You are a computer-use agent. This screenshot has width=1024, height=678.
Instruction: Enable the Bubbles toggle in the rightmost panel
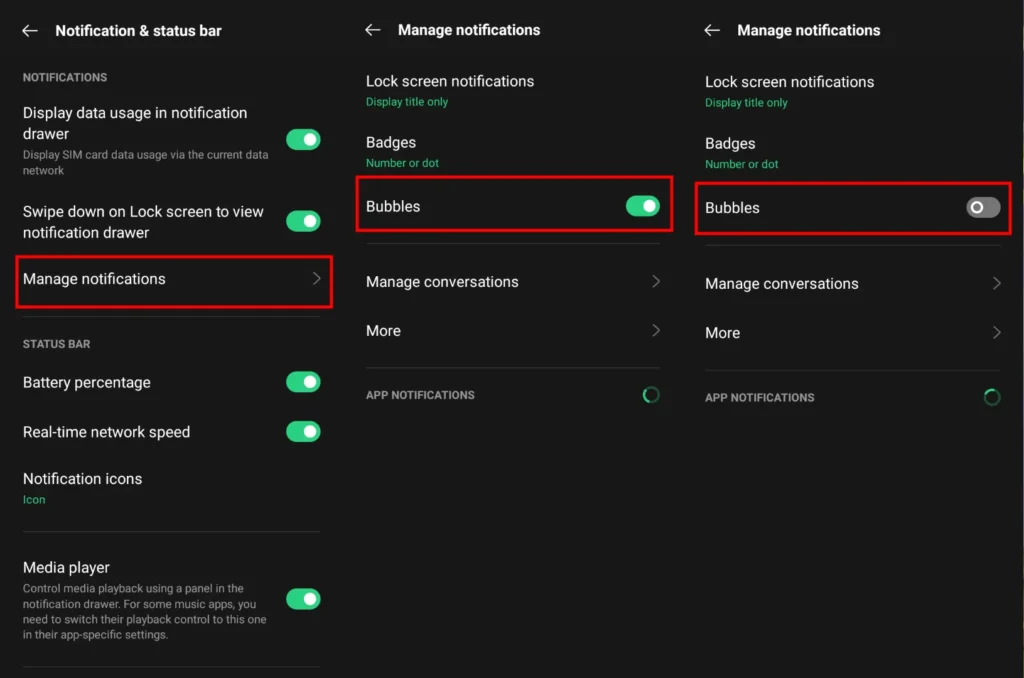click(981, 208)
